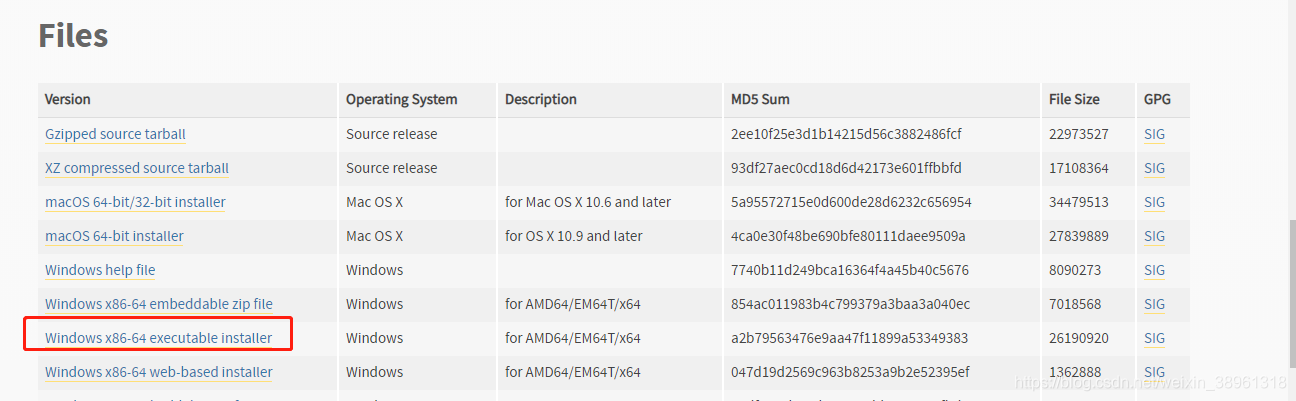
Task: Open SIG for Windows executable installer
Action: coord(1154,338)
